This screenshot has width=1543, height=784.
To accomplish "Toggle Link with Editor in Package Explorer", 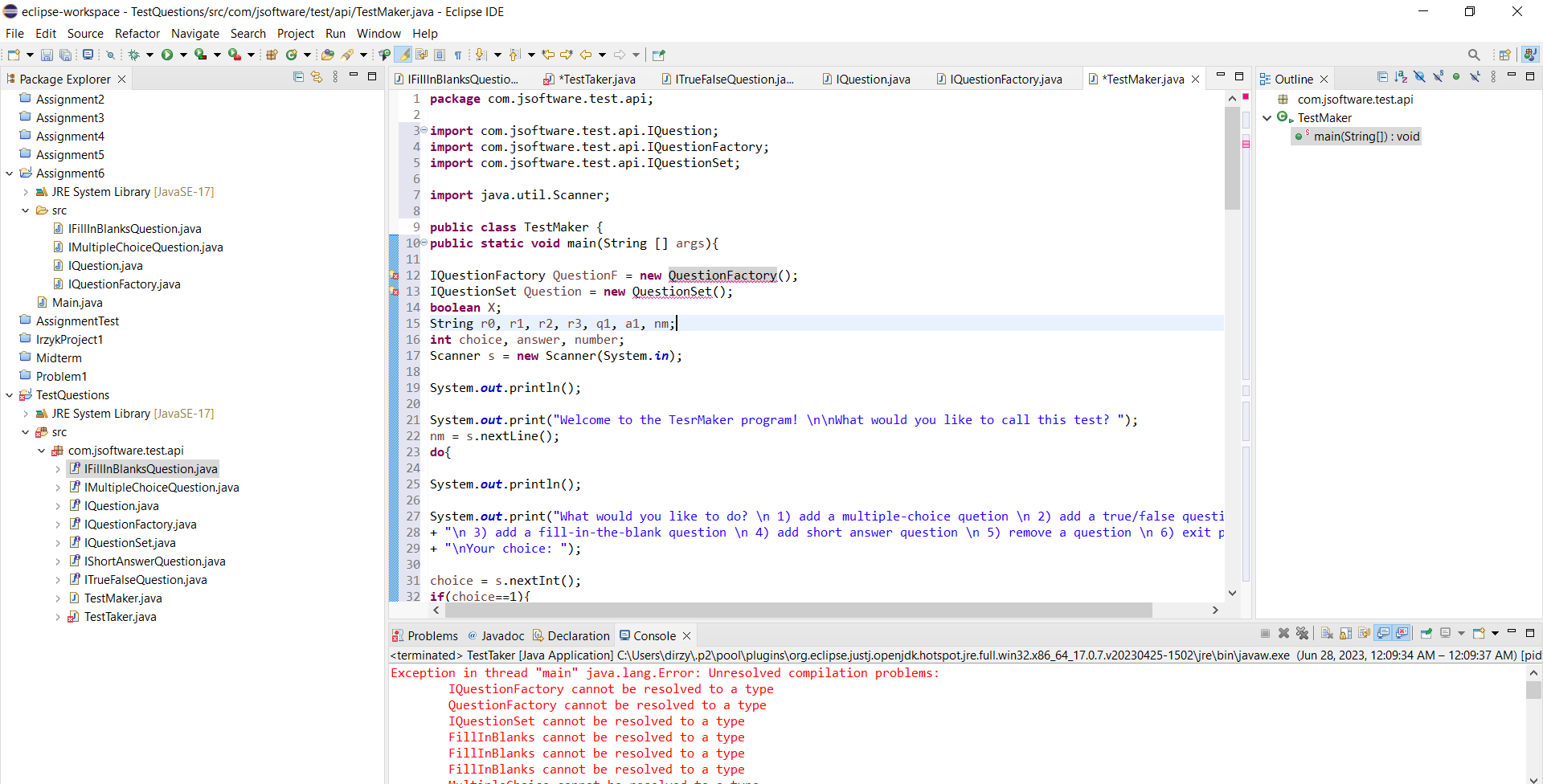I will click(317, 77).
